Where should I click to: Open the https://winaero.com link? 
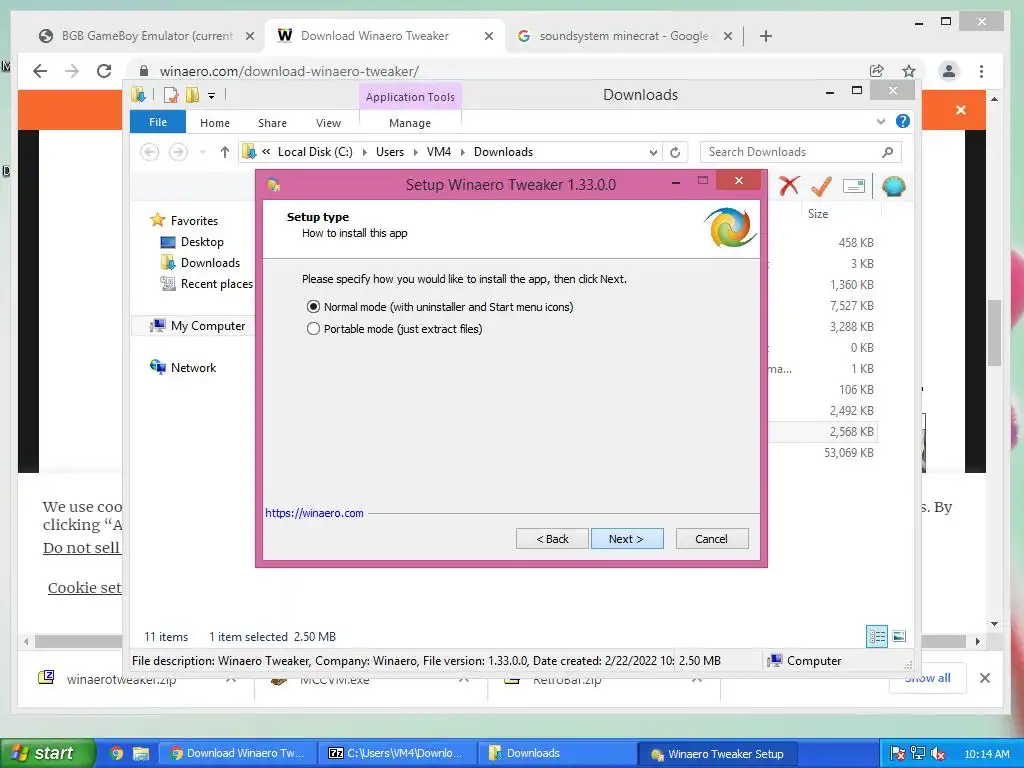pyautogui.click(x=314, y=513)
